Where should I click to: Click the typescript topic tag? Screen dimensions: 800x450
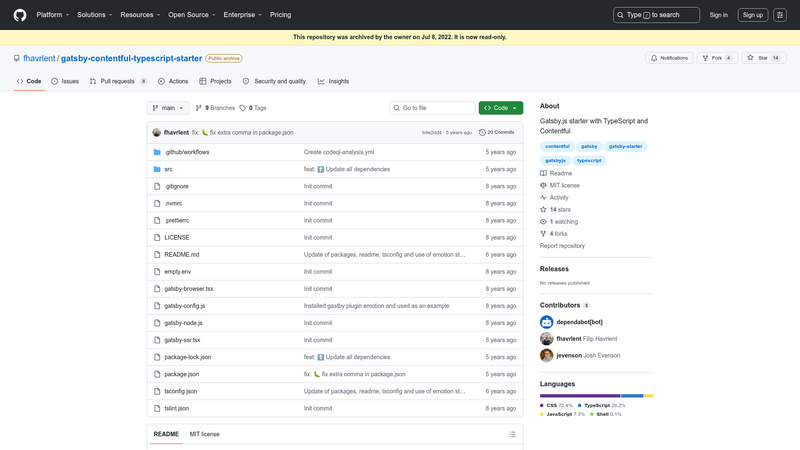tap(589, 161)
